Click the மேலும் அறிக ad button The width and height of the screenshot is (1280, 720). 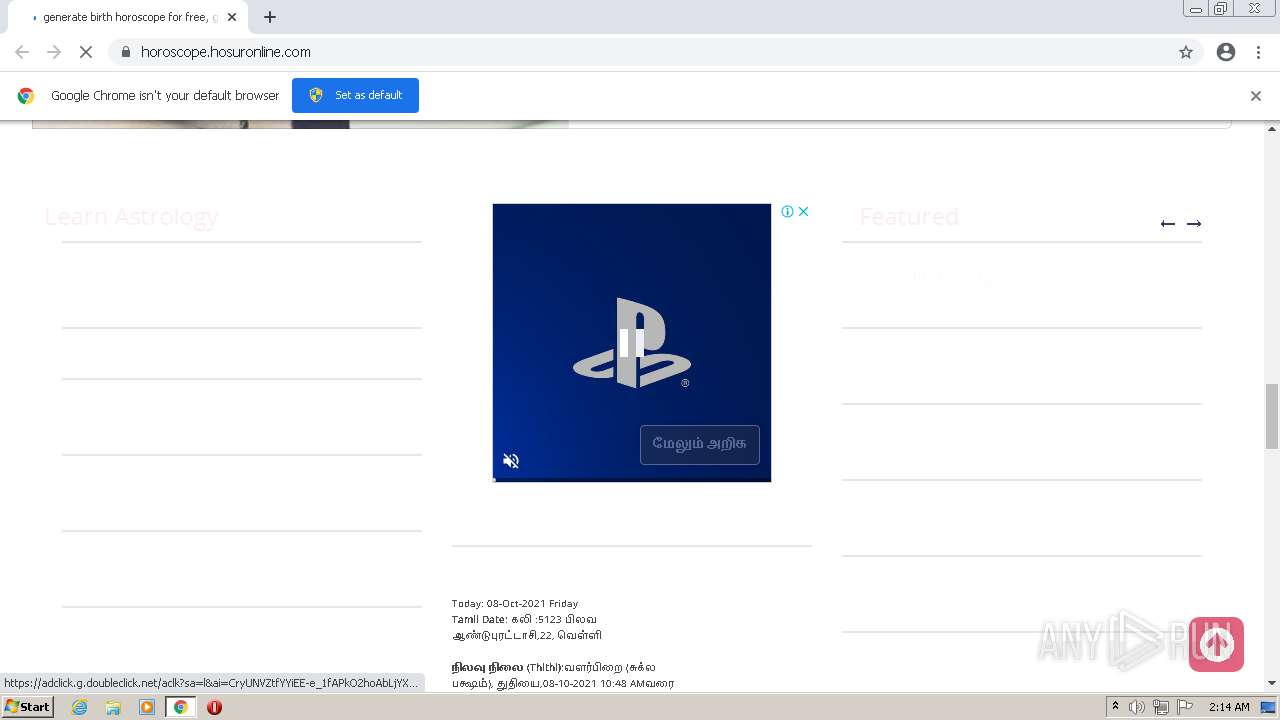click(700, 444)
